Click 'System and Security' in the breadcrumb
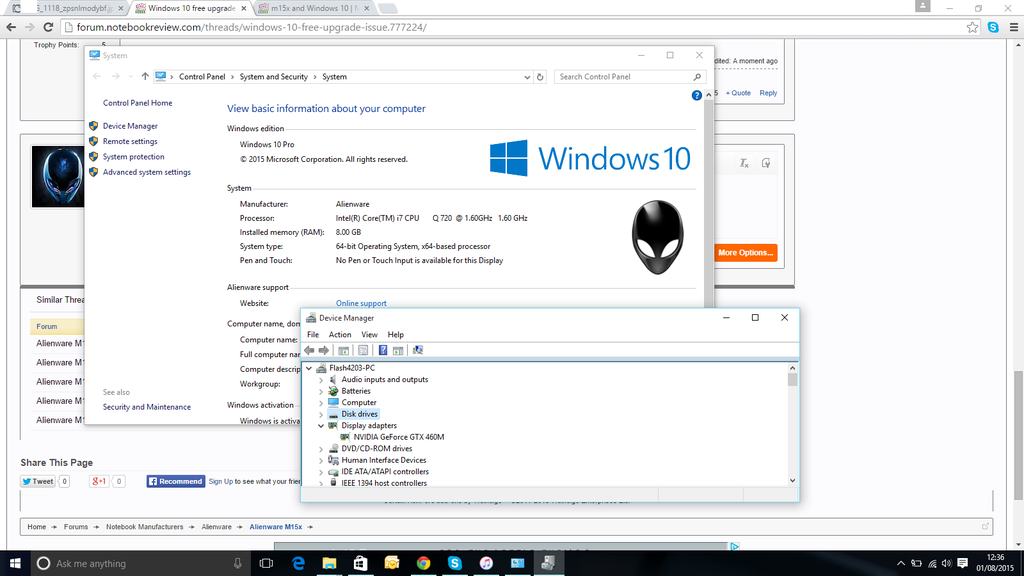The height and width of the screenshot is (576, 1024). pos(274,77)
